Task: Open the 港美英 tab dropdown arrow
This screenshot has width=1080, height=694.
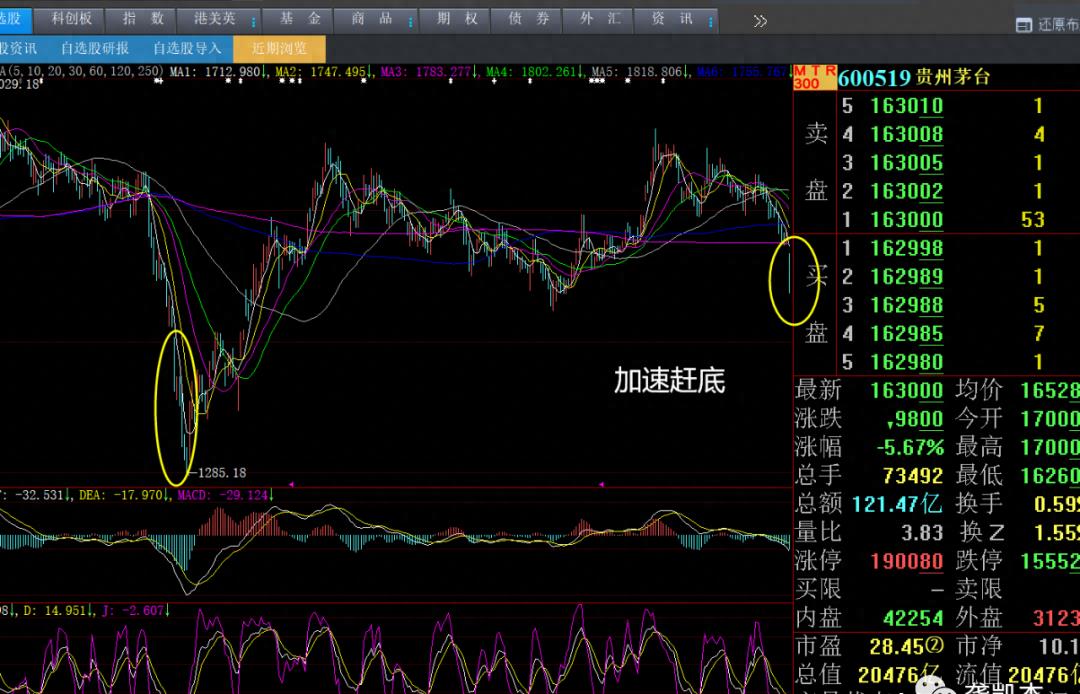Action: tap(252, 21)
